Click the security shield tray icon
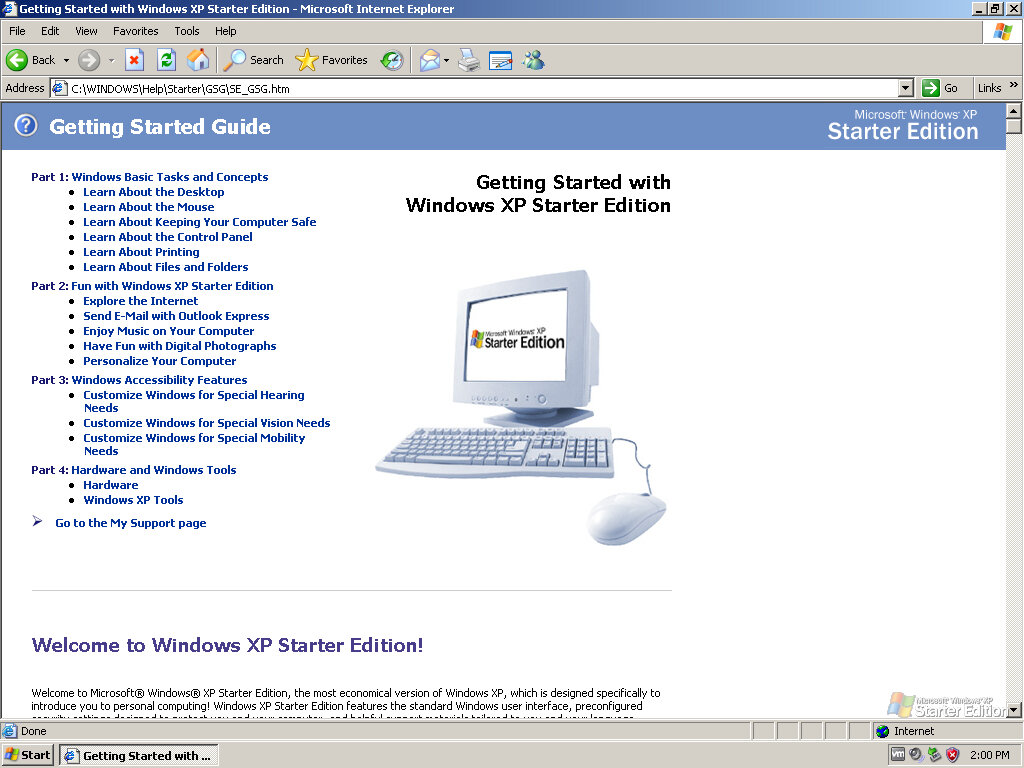 [952, 755]
